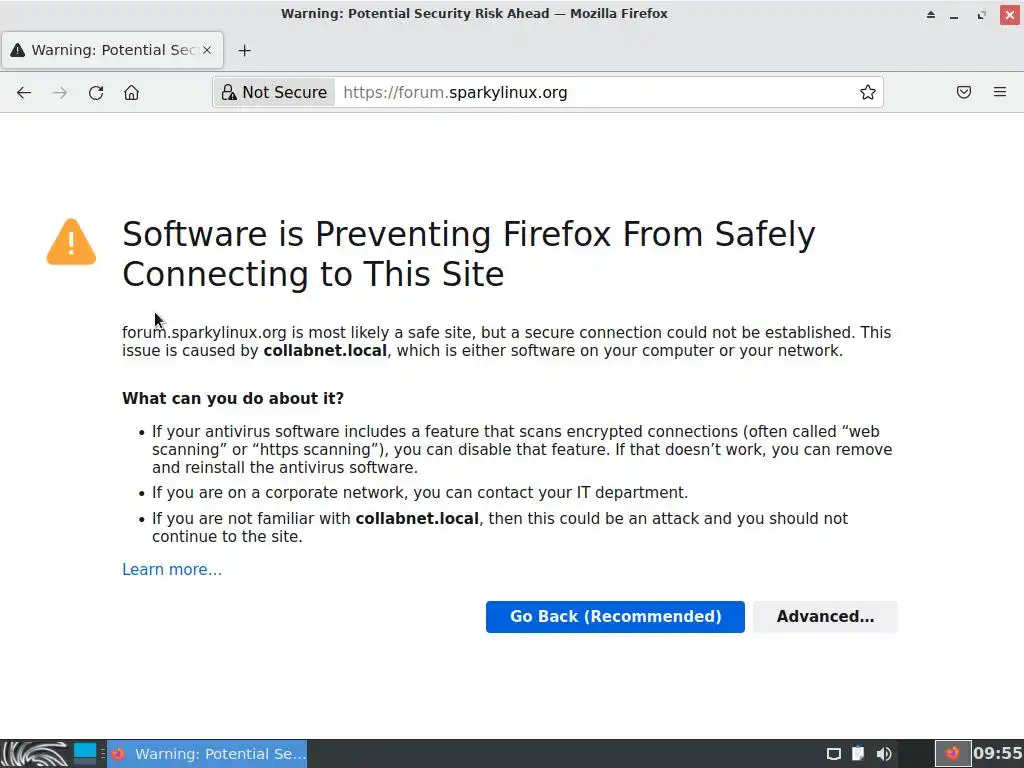The height and width of the screenshot is (768, 1024).
Task: Click the Firefox tray icon near clock
Action: click(953, 754)
